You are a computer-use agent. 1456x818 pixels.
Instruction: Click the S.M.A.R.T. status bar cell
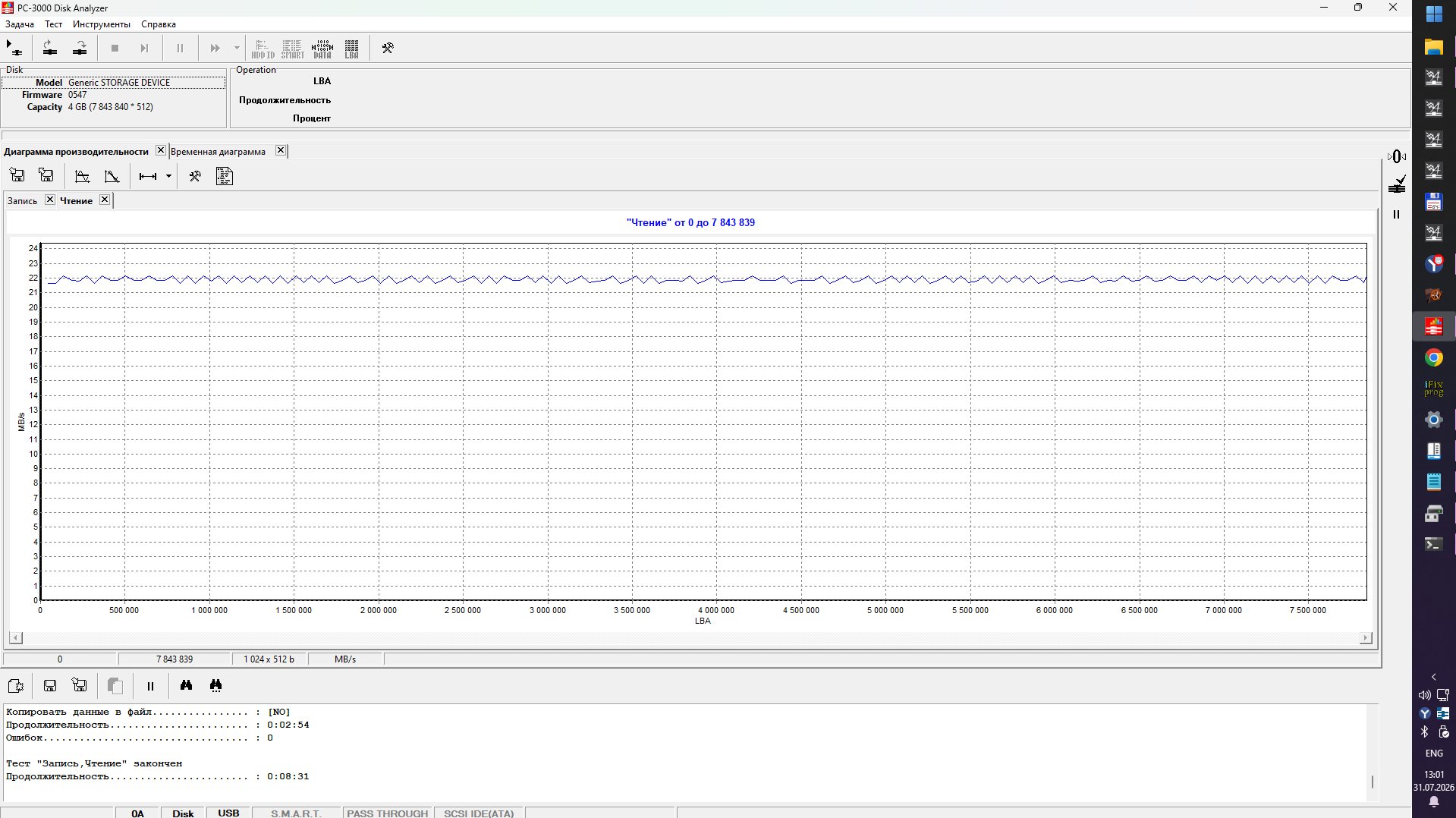(x=297, y=813)
